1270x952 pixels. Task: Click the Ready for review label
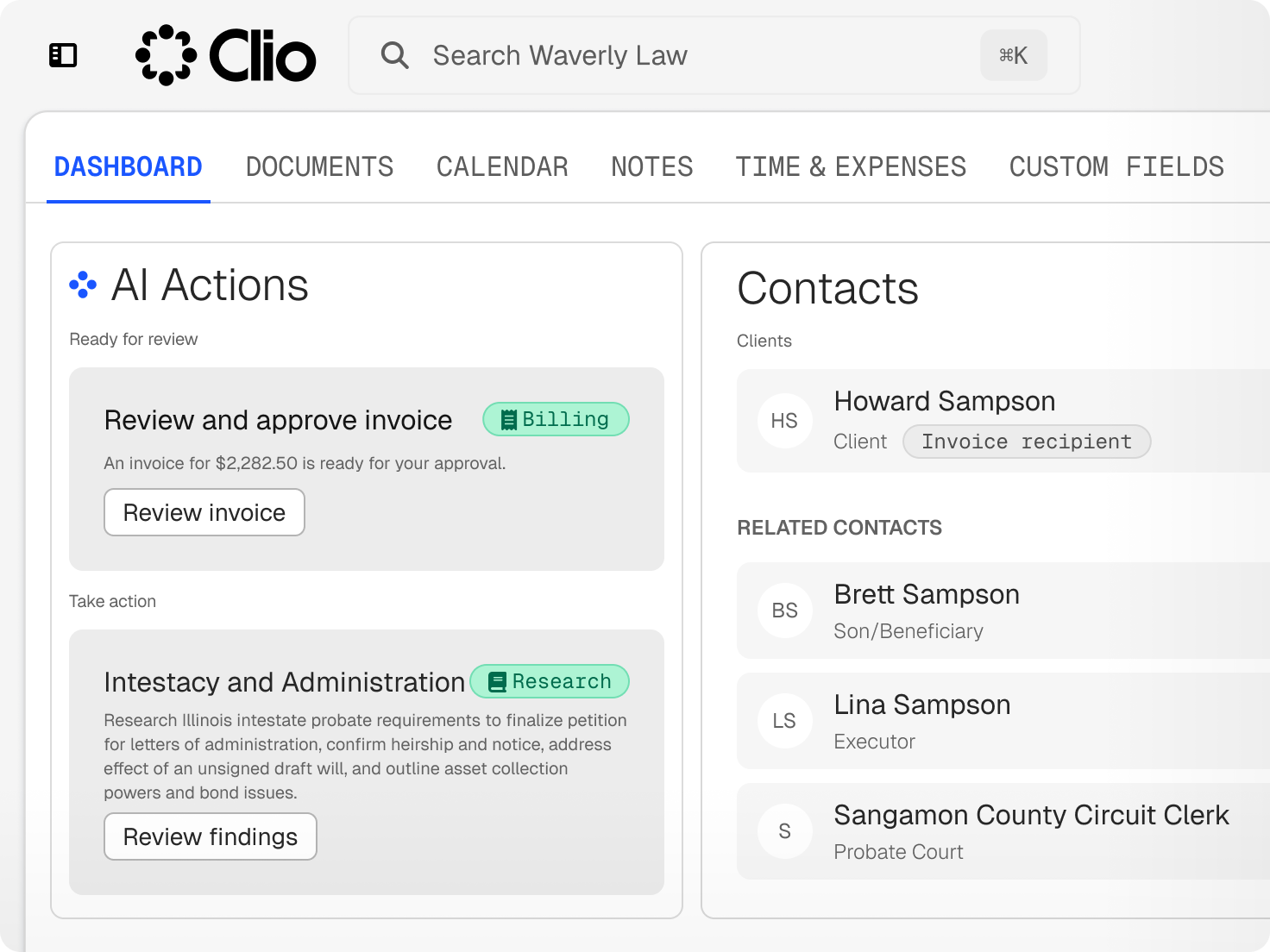point(134,339)
